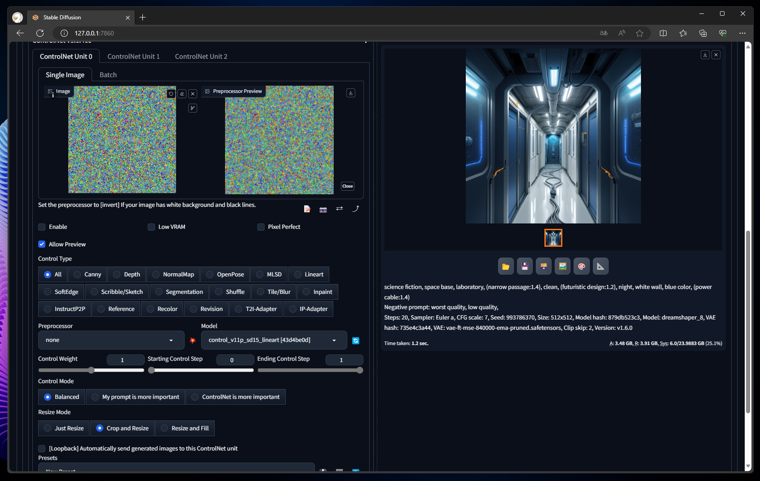Send dimensions to Stable Diffusion arrow icon
This screenshot has height=481, width=760.
click(x=355, y=208)
